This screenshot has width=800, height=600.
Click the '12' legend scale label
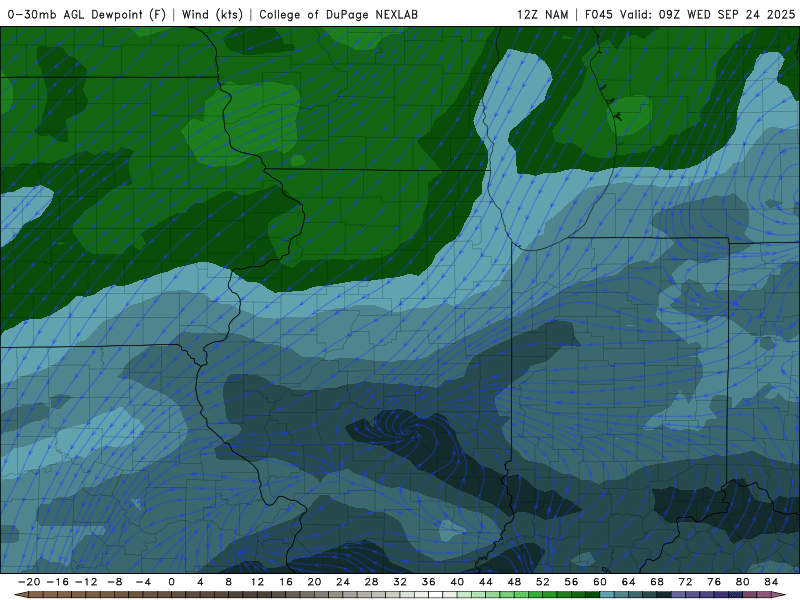pyautogui.click(x=257, y=582)
